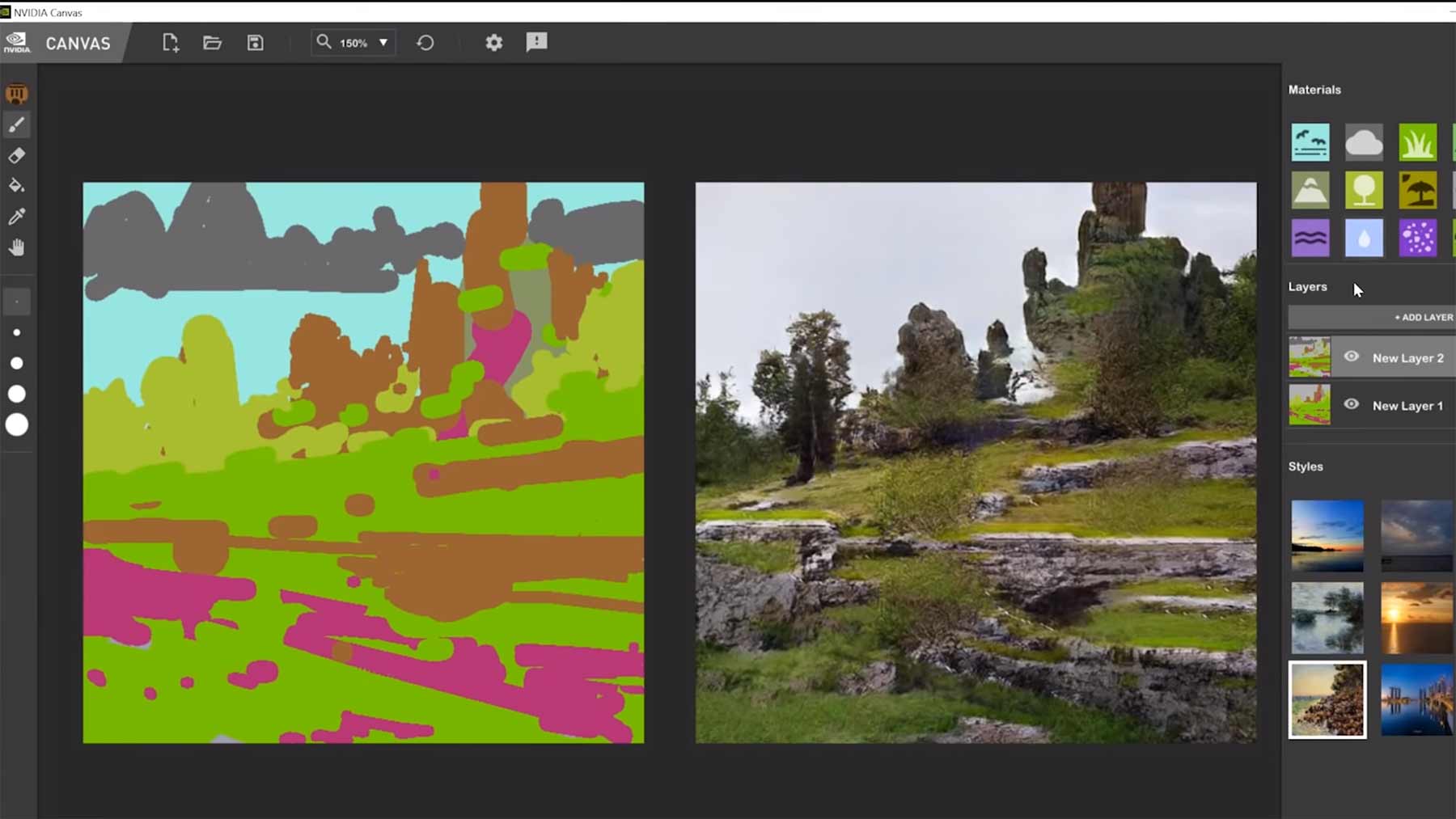Hide New Layer 2 visibility
The height and width of the screenshot is (819, 1456).
[1351, 357]
